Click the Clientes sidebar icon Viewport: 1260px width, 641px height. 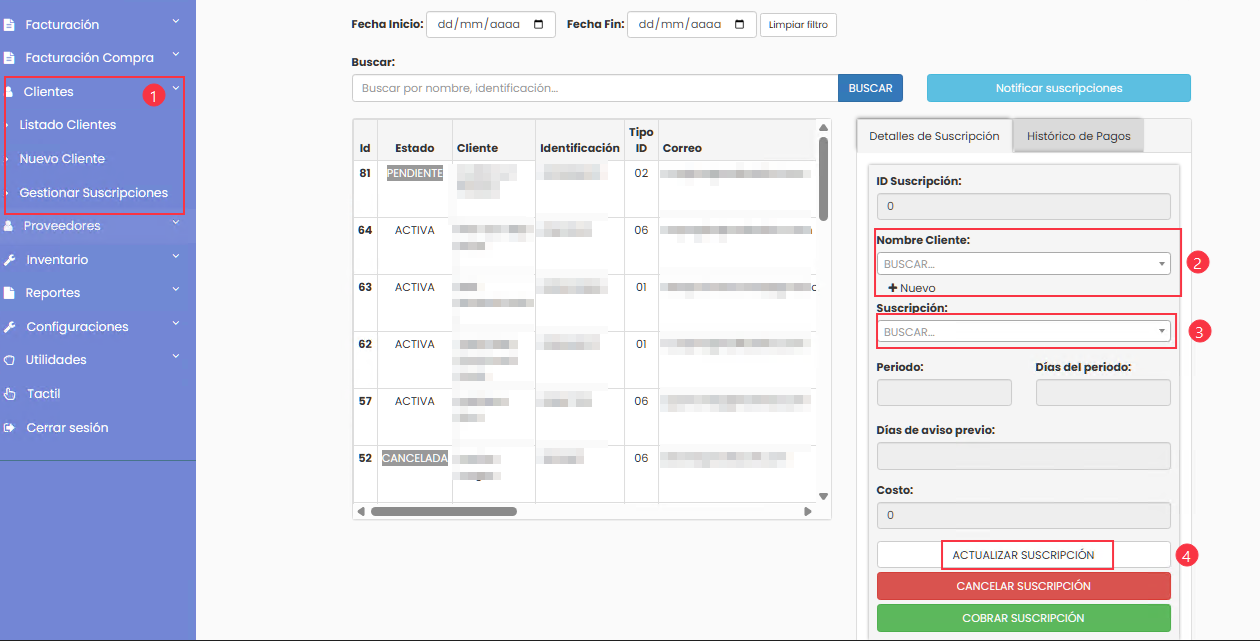tap(9, 92)
